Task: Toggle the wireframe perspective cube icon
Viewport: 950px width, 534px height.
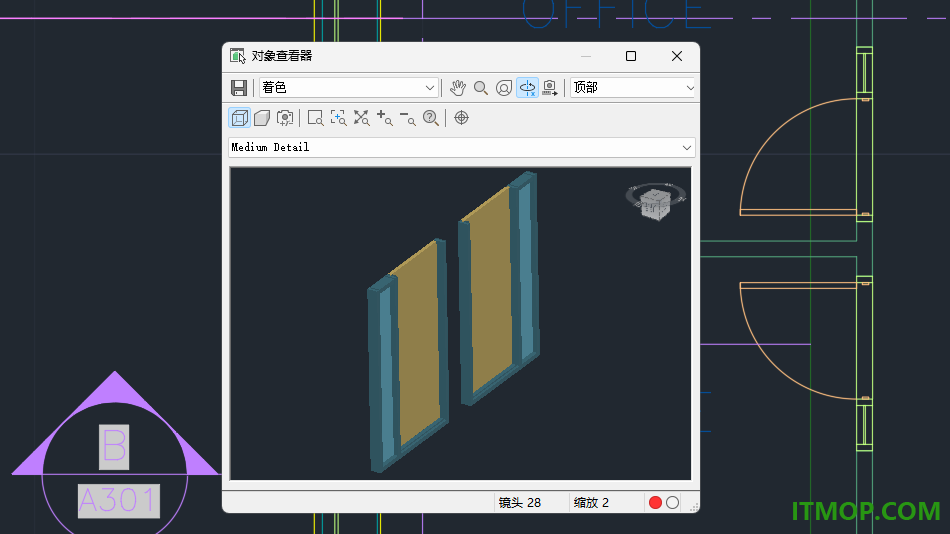Action: (x=239, y=118)
